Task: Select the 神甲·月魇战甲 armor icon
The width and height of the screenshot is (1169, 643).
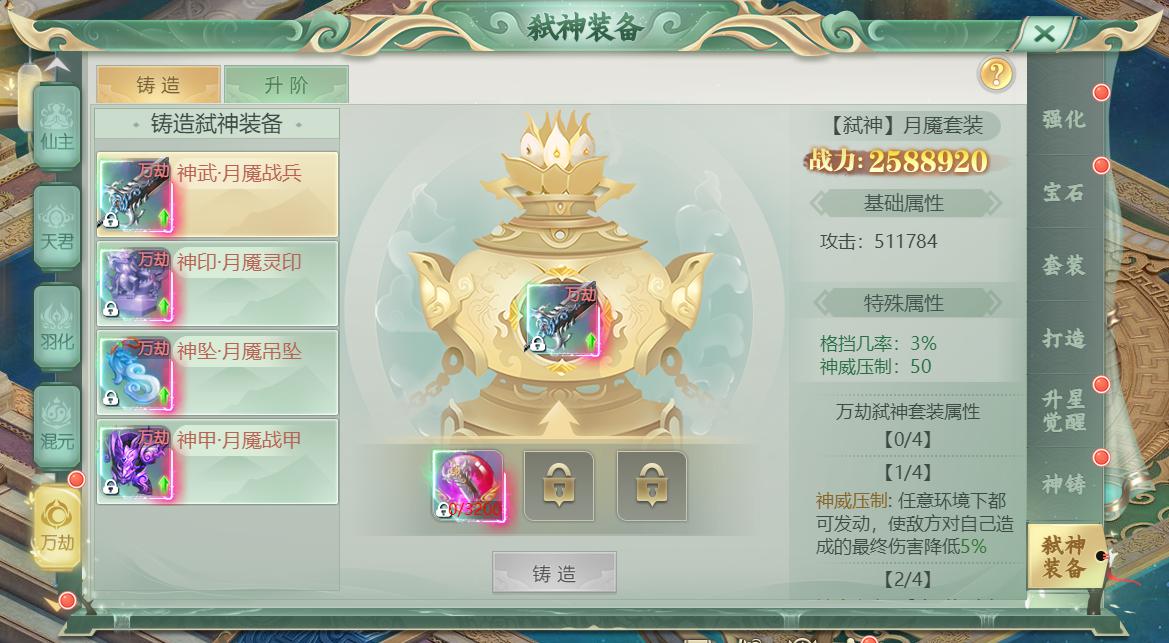Action: coord(136,462)
